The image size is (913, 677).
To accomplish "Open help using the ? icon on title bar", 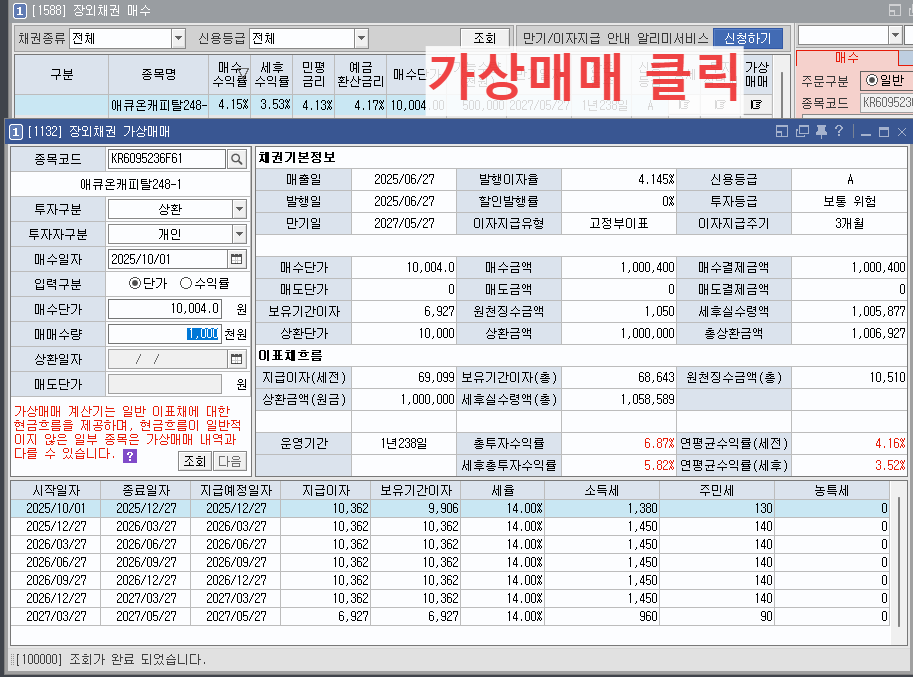I will (838, 131).
